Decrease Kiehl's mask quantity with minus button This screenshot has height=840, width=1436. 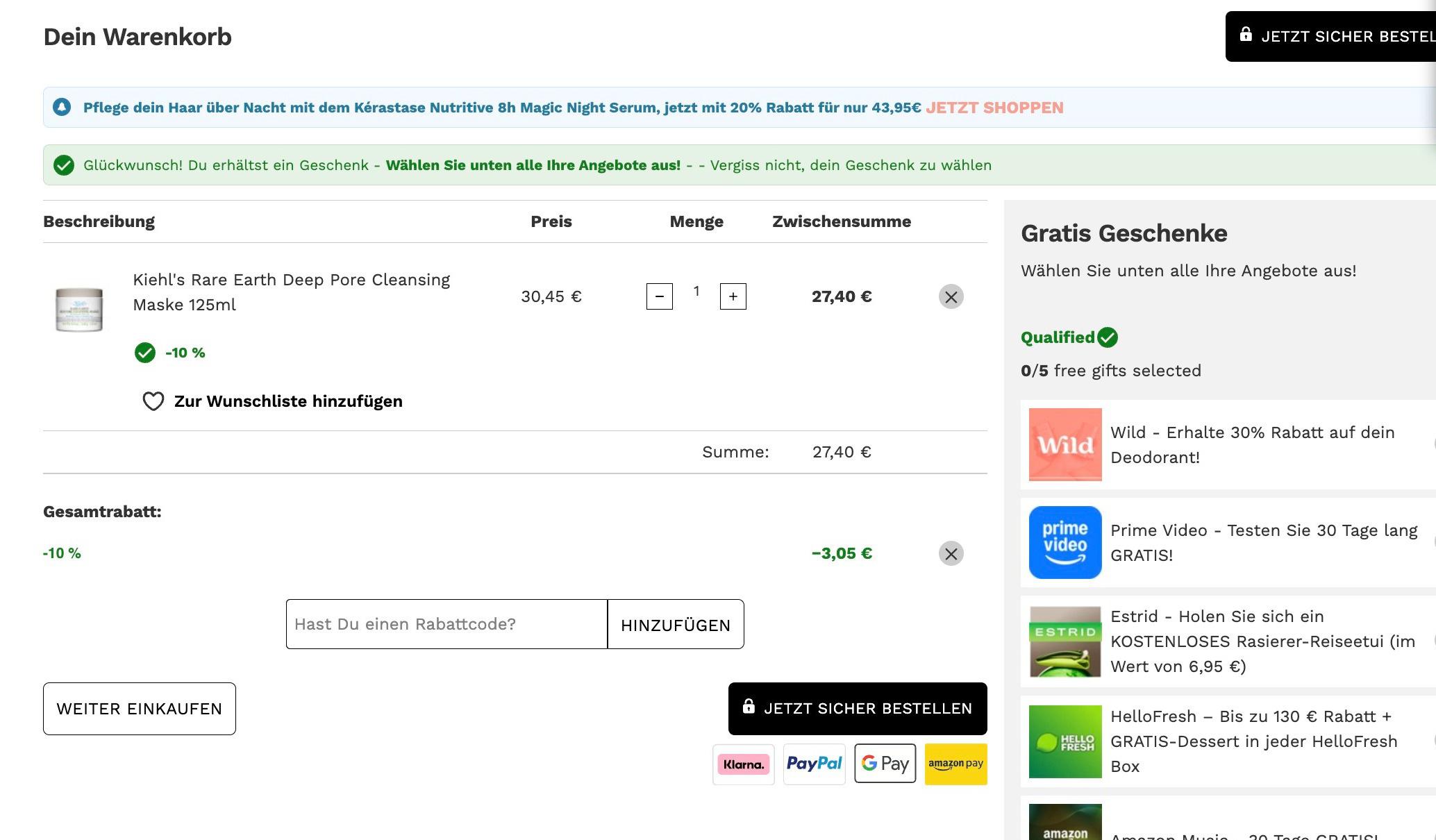click(660, 296)
